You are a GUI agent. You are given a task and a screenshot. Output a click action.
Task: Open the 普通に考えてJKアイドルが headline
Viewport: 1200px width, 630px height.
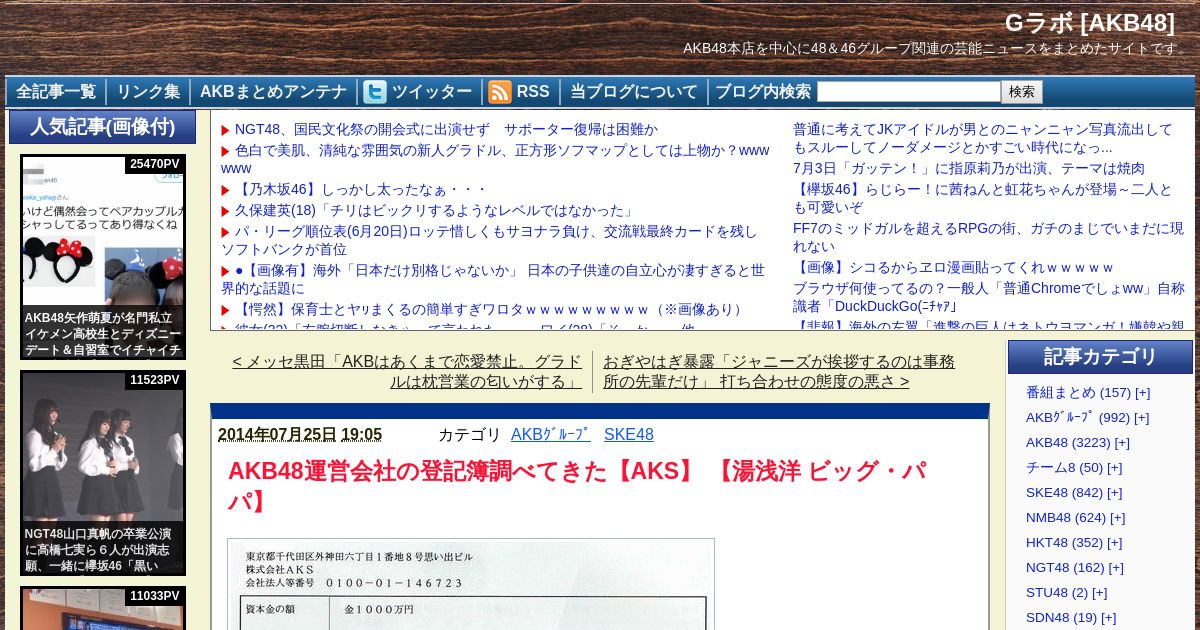tap(983, 138)
